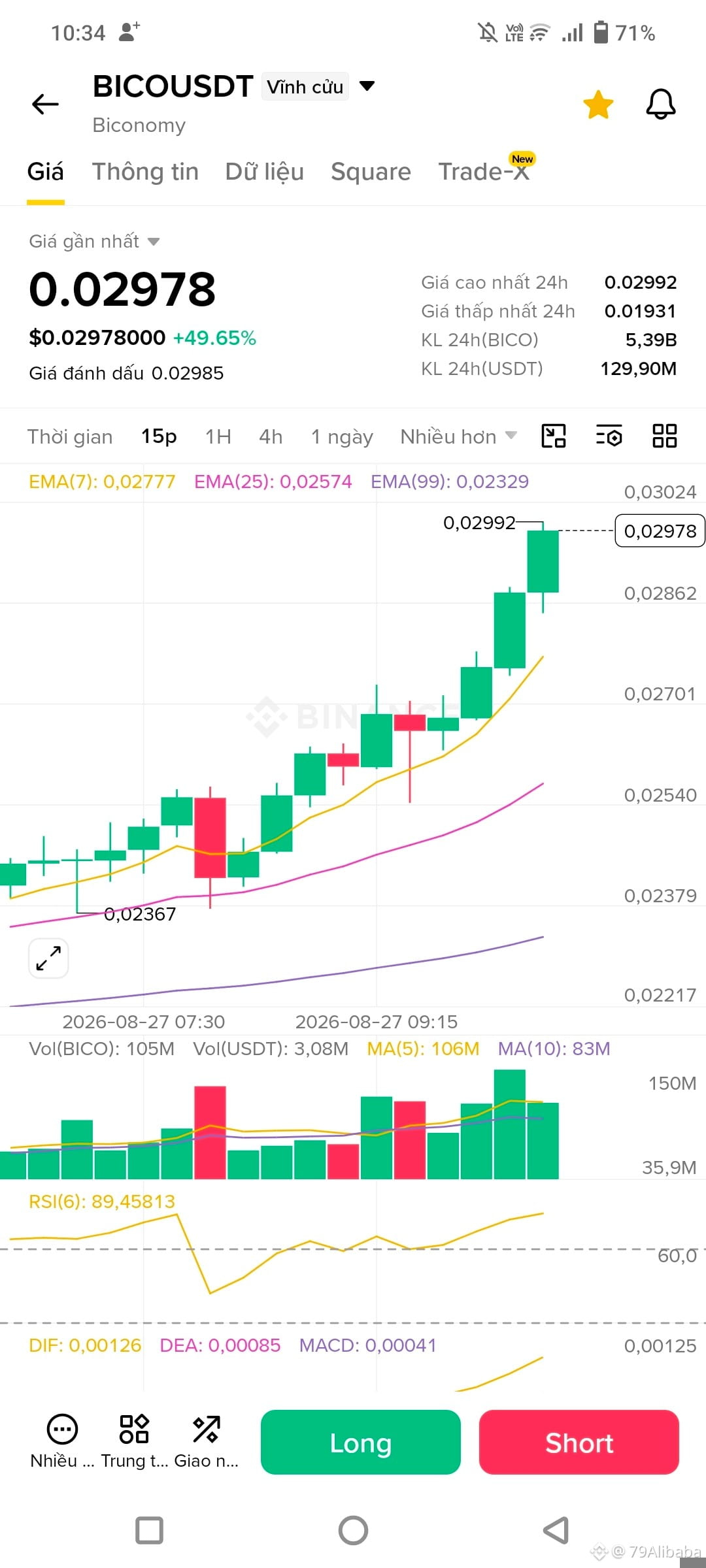Select the 4h timeframe

pyautogui.click(x=271, y=436)
